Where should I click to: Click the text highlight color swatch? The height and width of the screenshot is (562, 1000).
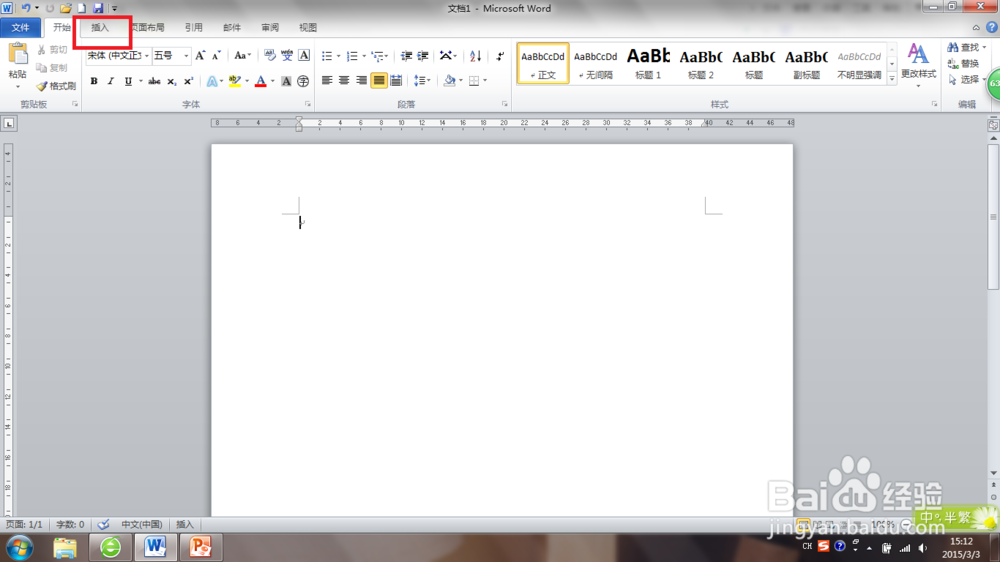235,81
